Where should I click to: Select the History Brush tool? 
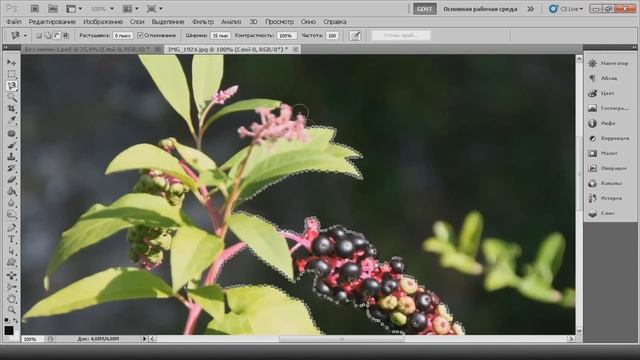(11, 168)
